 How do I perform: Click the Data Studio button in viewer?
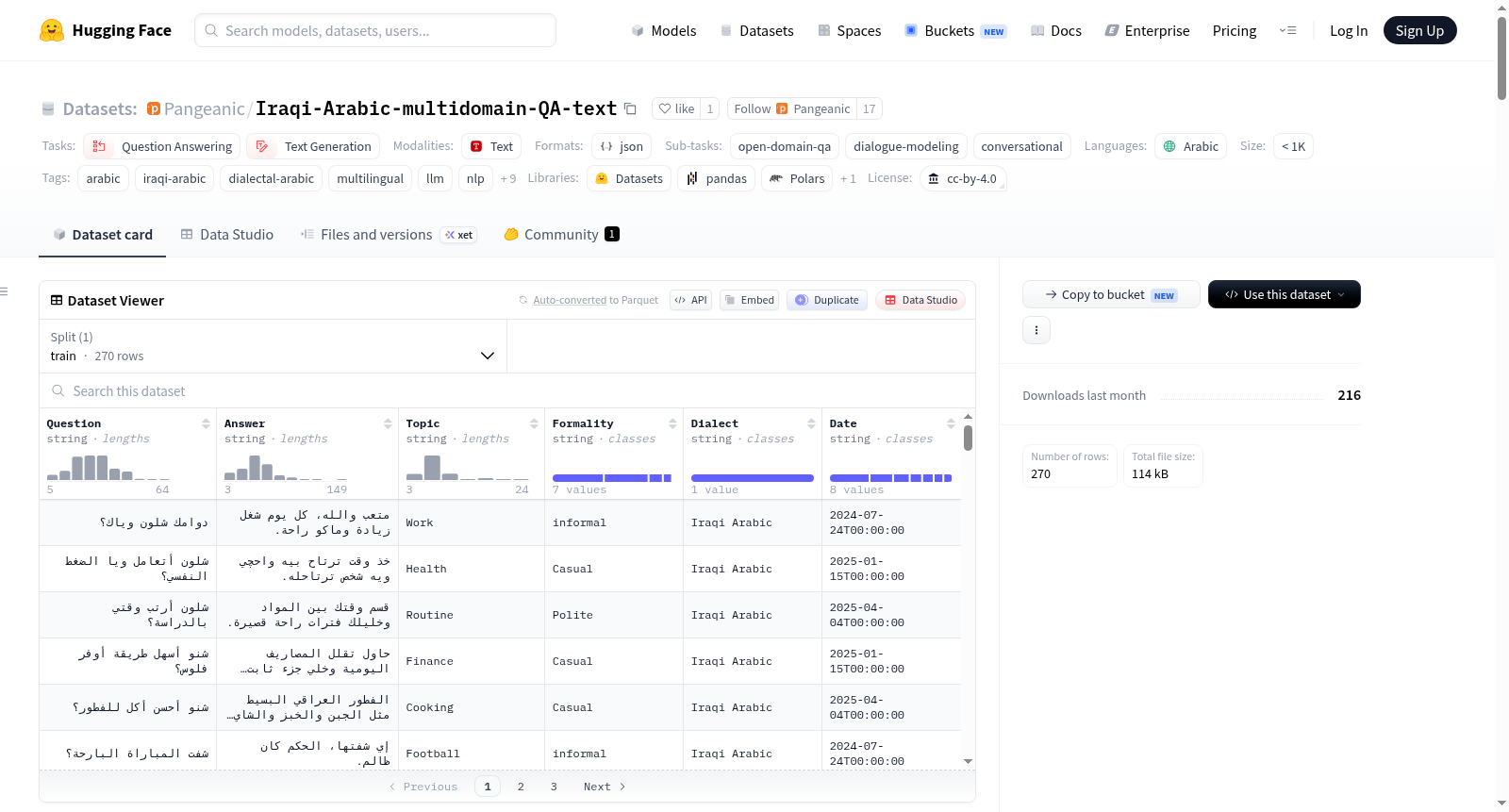click(x=920, y=300)
